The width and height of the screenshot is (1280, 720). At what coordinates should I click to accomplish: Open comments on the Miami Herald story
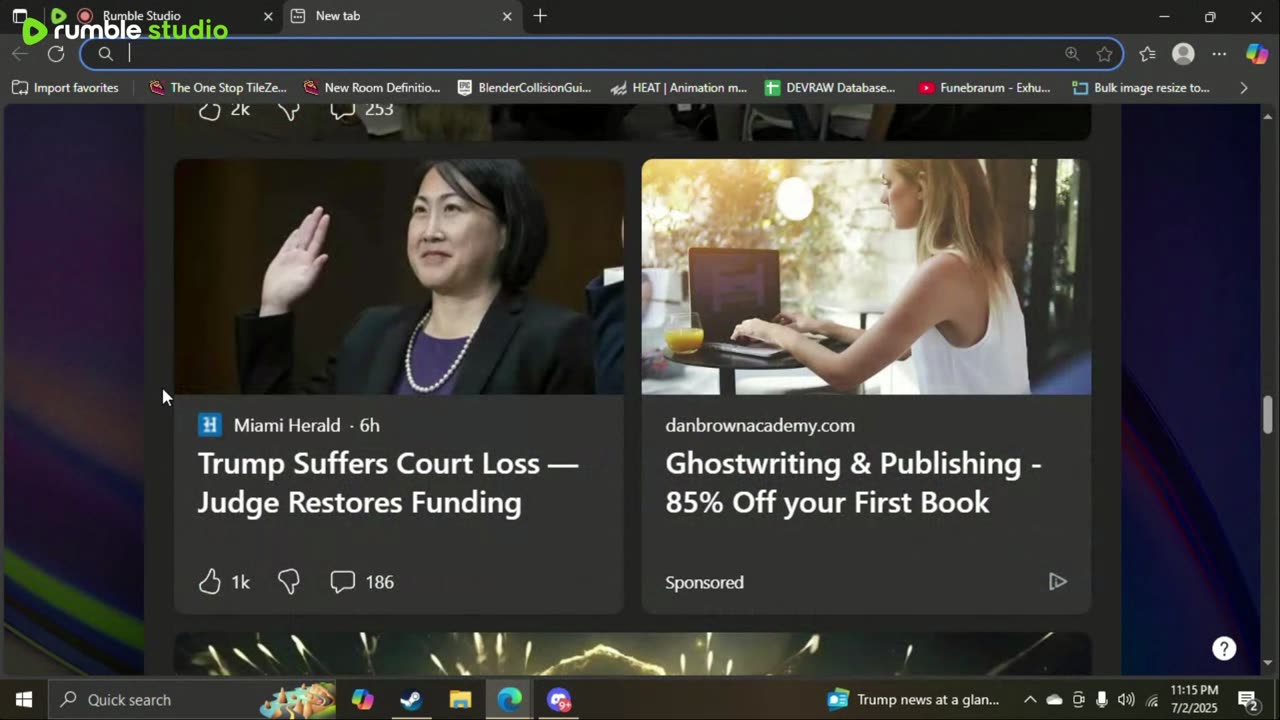click(x=362, y=582)
